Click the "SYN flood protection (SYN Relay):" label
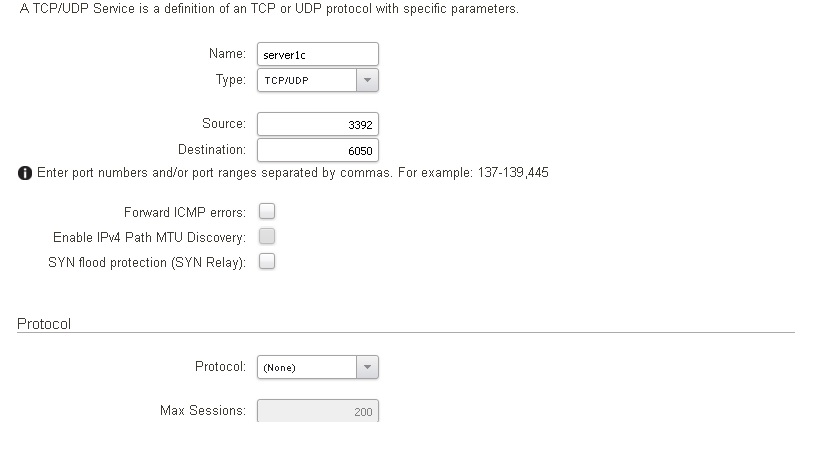This screenshot has height=460, width=819. pyautogui.click(x=147, y=262)
